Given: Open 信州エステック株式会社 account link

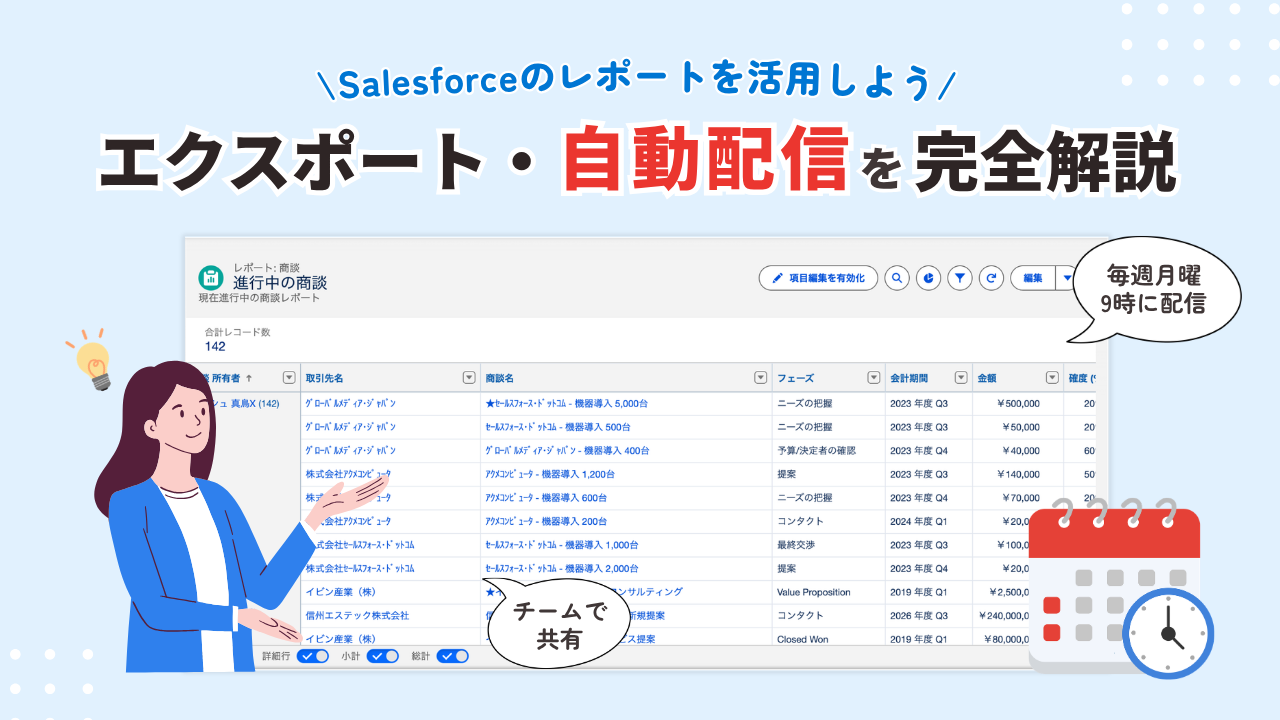Looking at the screenshot, I should [357, 616].
